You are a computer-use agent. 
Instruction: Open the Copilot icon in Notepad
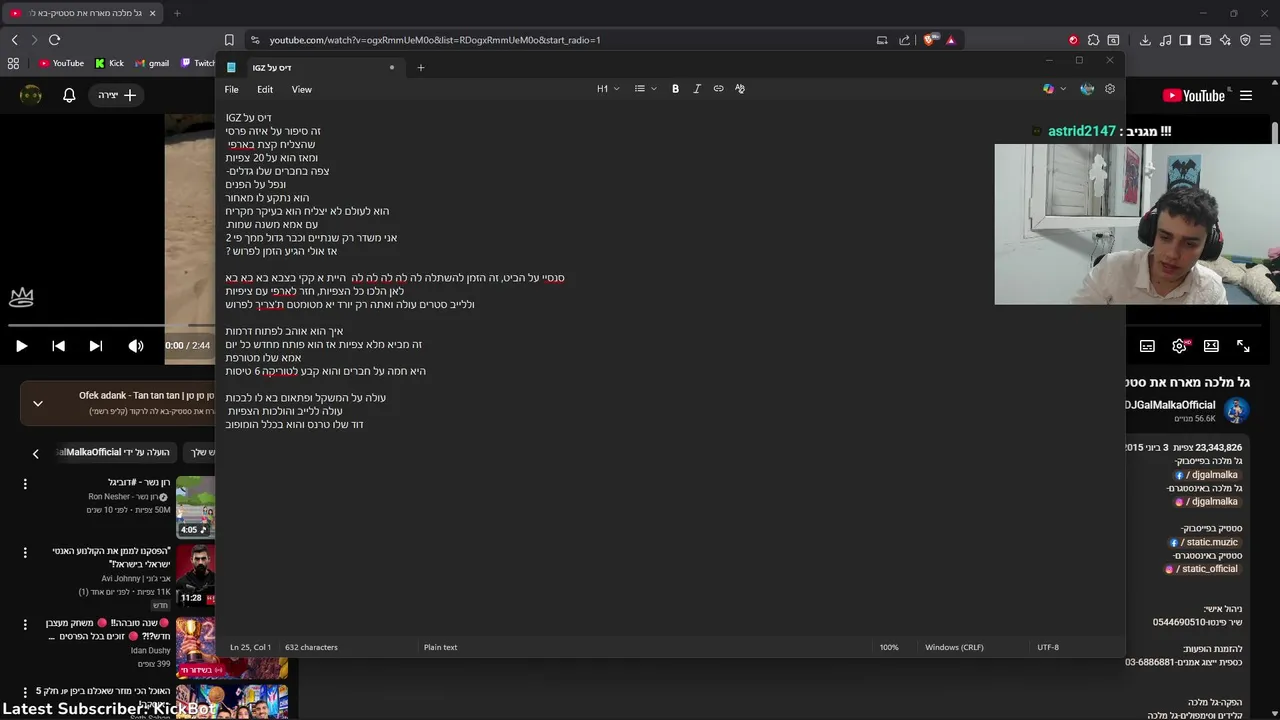[1048, 89]
